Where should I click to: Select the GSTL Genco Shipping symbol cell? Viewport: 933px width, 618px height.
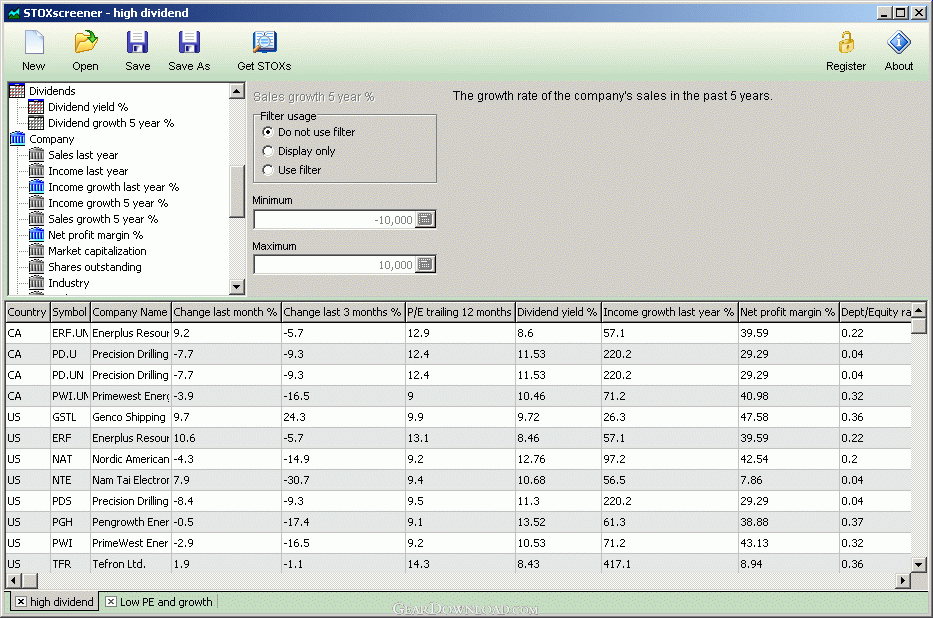(x=70, y=417)
